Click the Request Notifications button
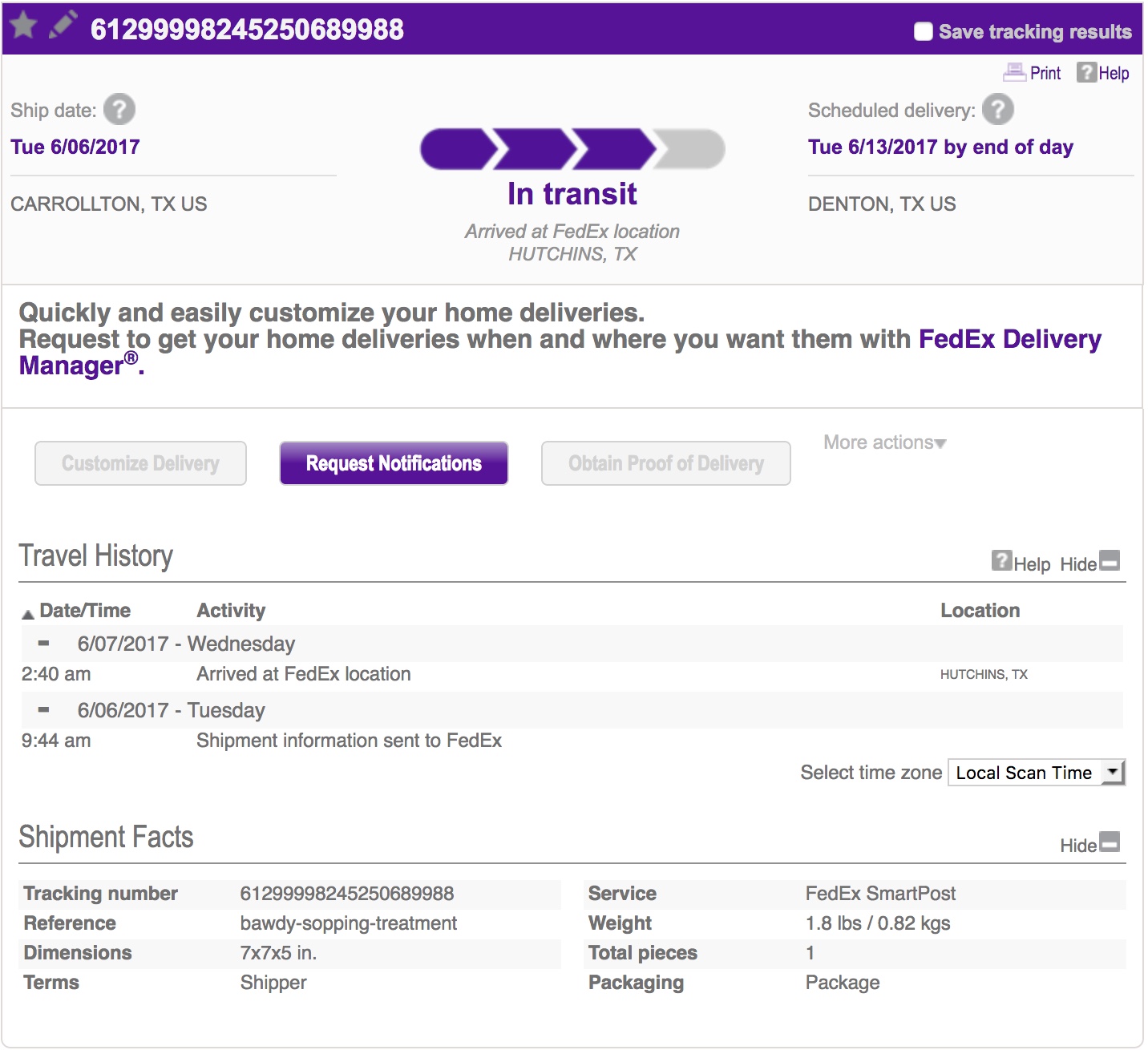 click(x=394, y=463)
